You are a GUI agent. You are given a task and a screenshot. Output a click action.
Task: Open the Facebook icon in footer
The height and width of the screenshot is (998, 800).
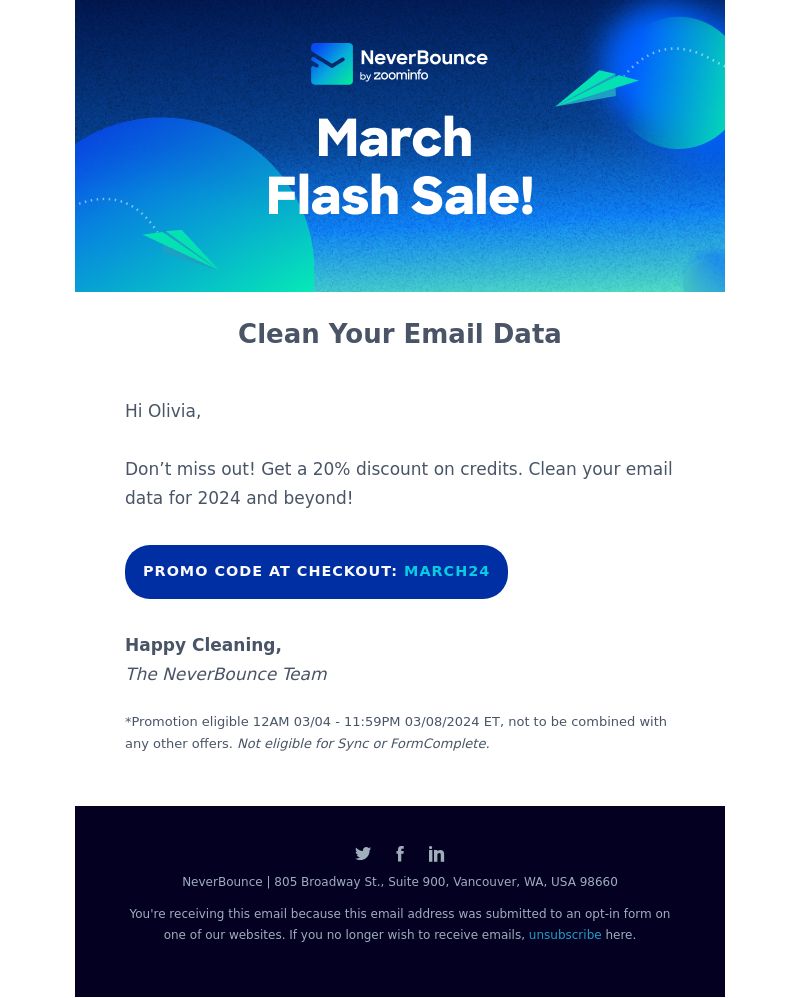coord(400,854)
